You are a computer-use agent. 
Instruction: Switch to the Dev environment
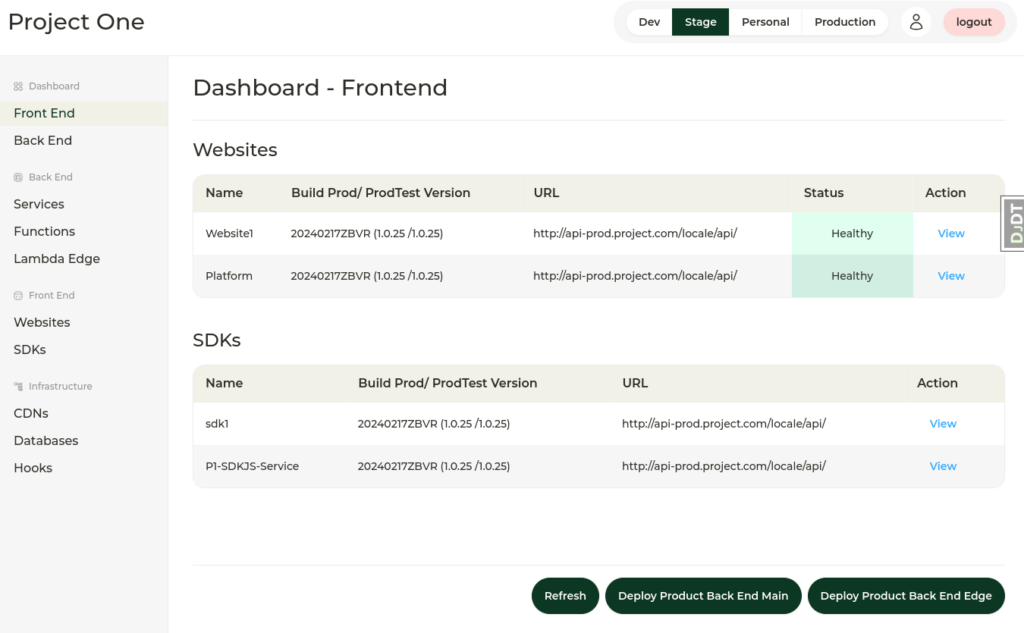pyautogui.click(x=649, y=22)
